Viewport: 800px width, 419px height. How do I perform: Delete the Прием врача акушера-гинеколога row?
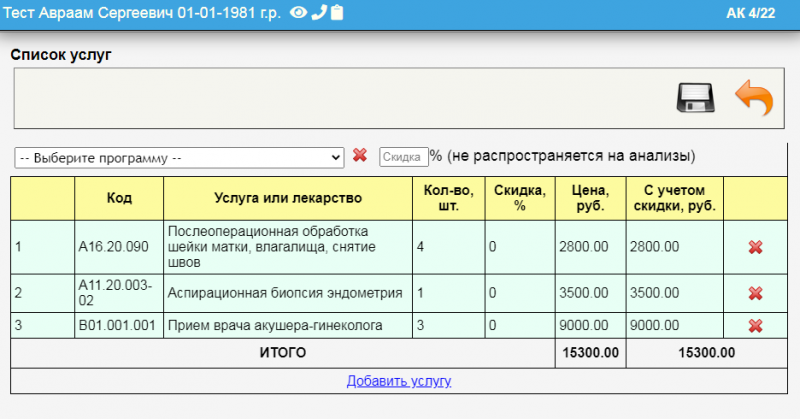(755, 325)
